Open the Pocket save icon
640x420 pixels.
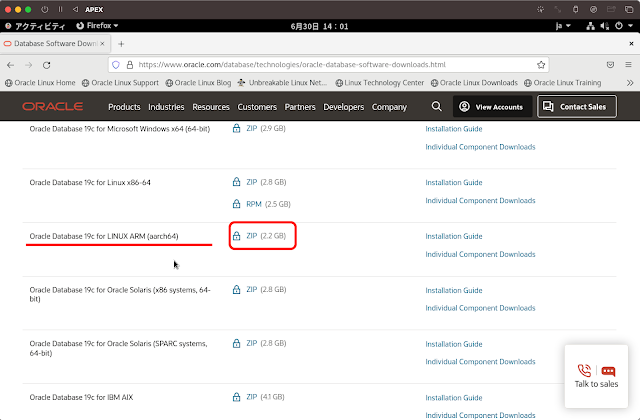coord(610,65)
